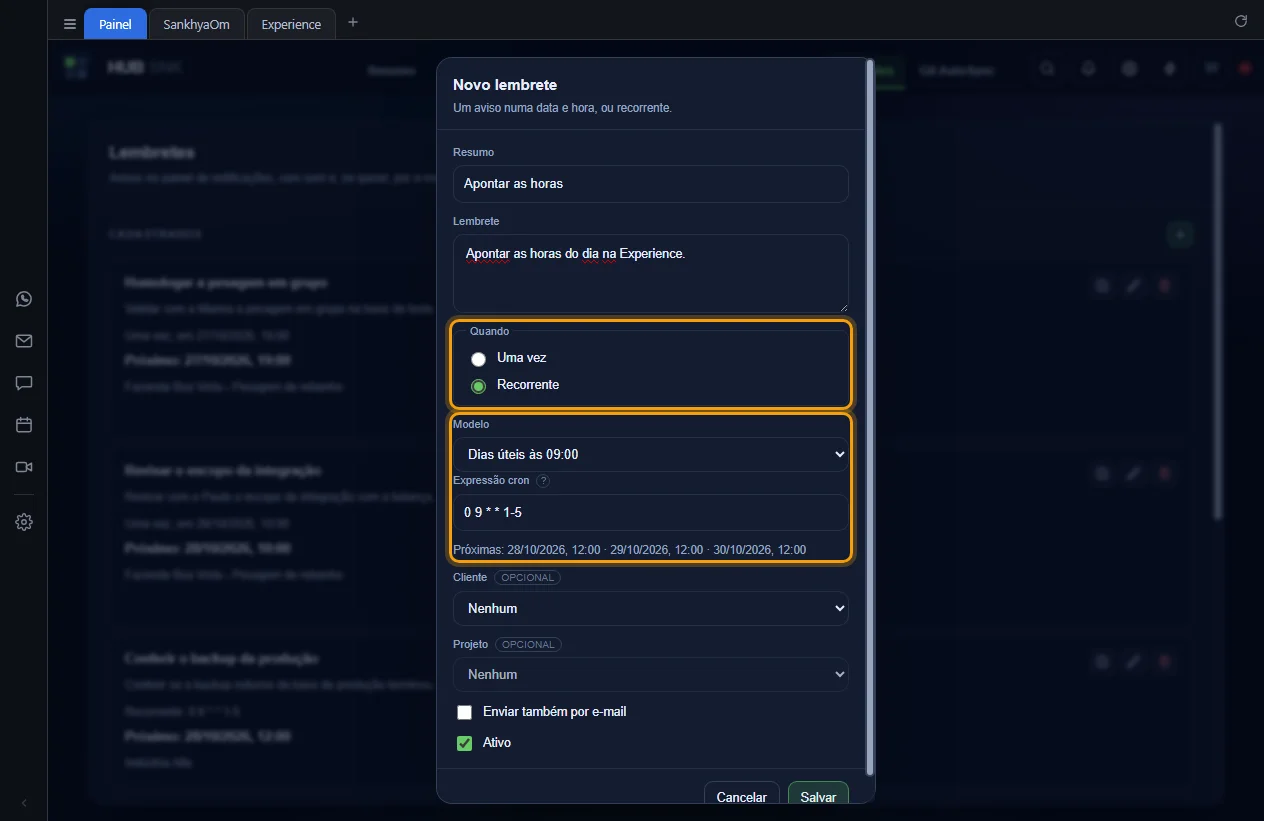Uncheck the Ativo checkbox
The image size is (1264, 821).
464,744
